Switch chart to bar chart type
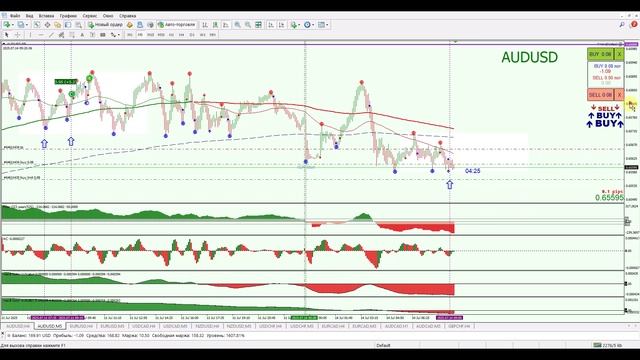This screenshot has width=640, height=360. click(205, 25)
